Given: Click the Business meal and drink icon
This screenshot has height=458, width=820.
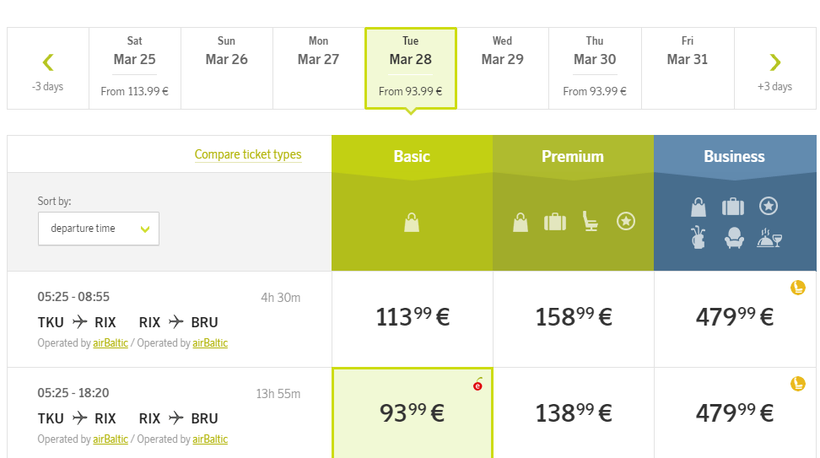Looking at the screenshot, I should [769, 239].
